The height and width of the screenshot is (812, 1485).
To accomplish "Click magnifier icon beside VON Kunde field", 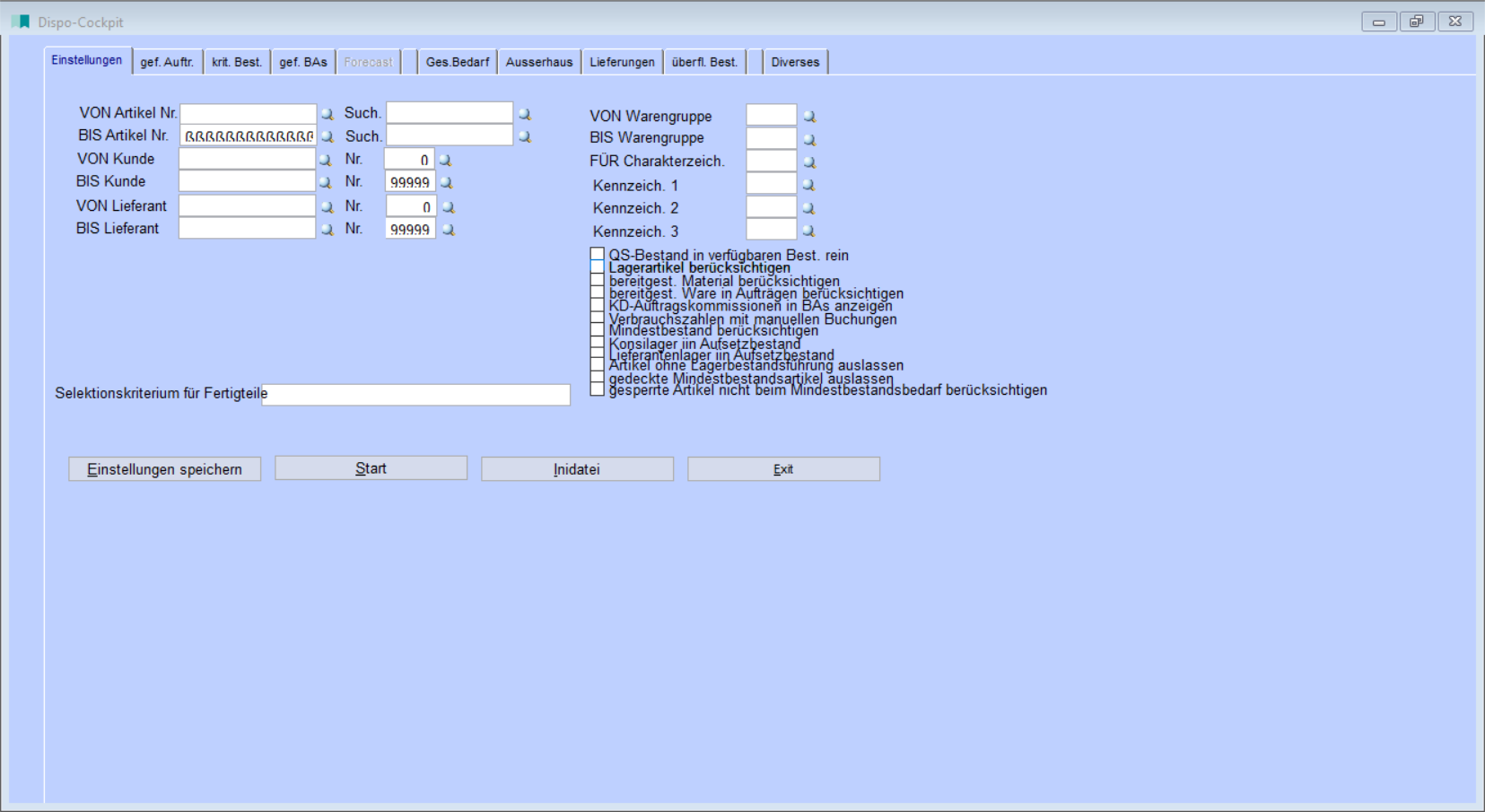I will pyautogui.click(x=326, y=160).
